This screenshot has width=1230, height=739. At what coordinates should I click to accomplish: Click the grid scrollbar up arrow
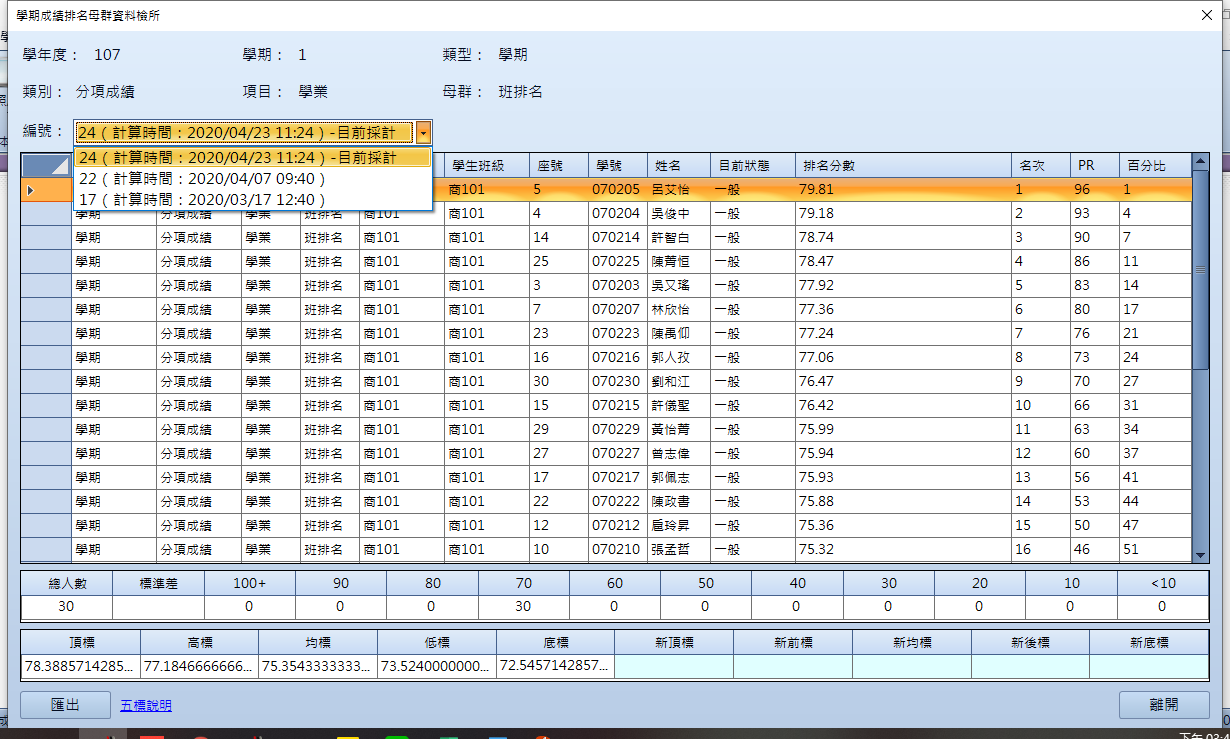(1201, 162)
